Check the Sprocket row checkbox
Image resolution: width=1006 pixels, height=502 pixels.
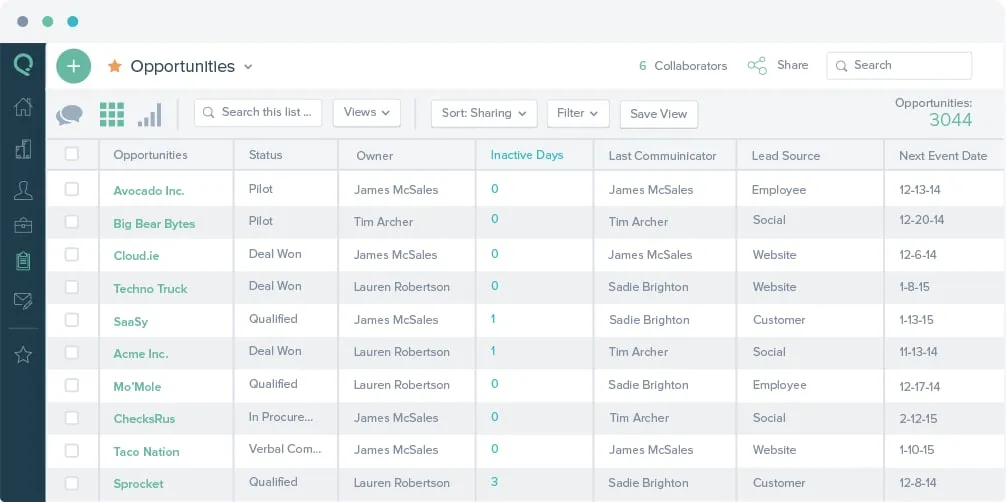72,483
